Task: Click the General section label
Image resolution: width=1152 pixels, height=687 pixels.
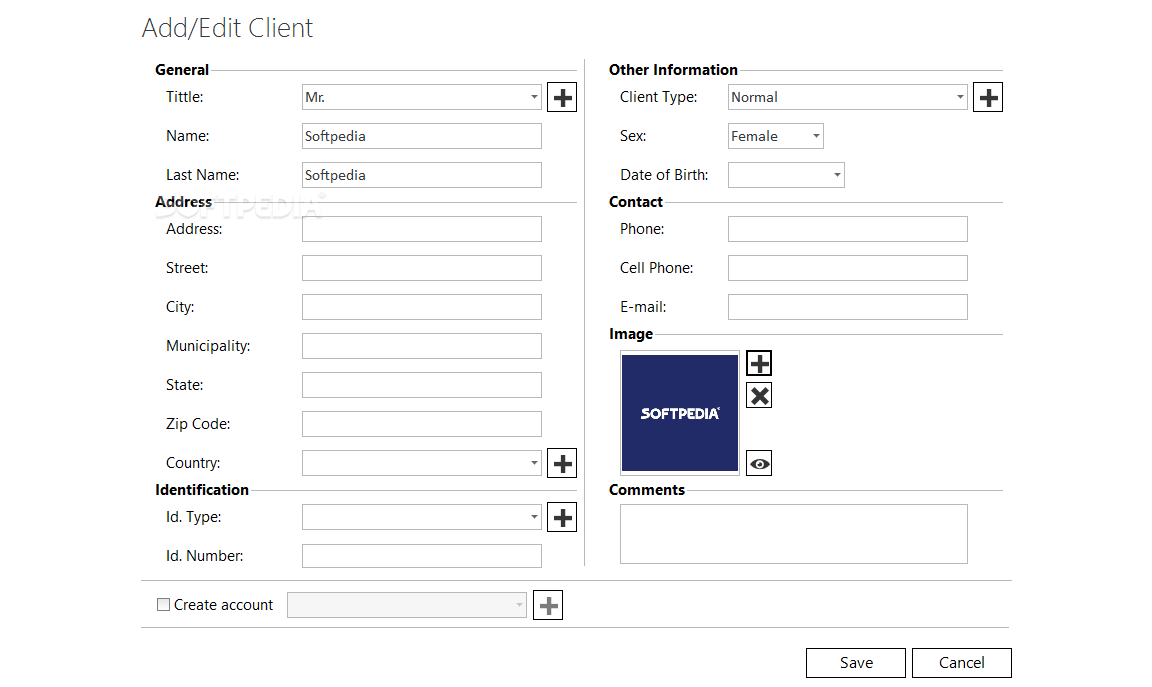Action: (x=181, y=70)
